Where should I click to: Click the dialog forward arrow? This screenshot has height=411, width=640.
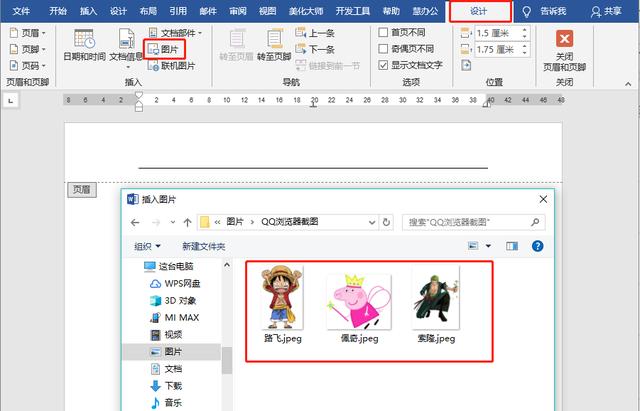[156, 222]
